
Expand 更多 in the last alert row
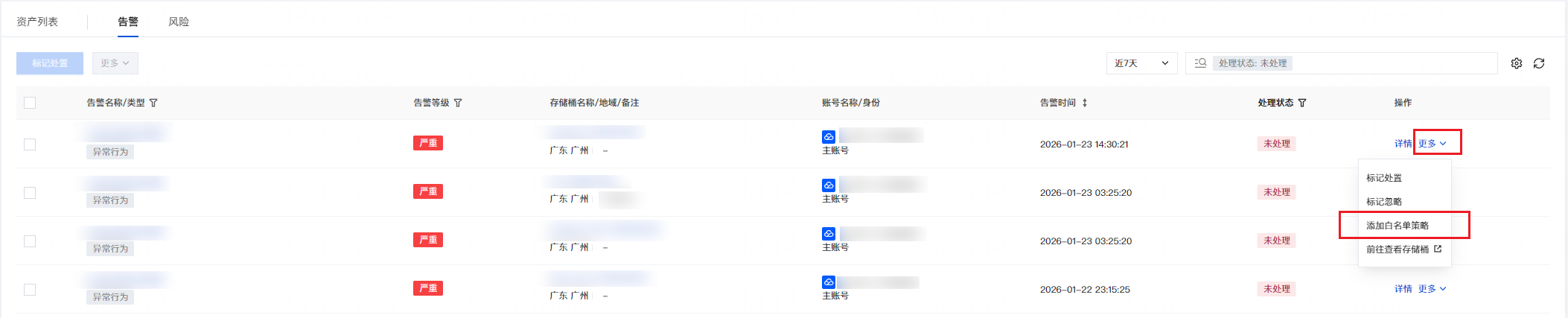point(1431,289)
